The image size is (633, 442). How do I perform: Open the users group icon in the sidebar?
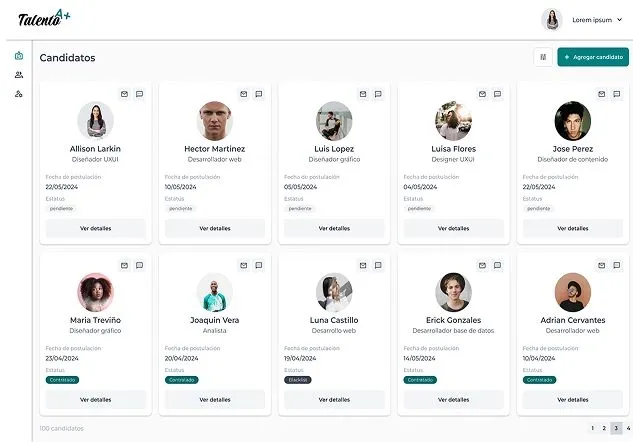point(18,75)
